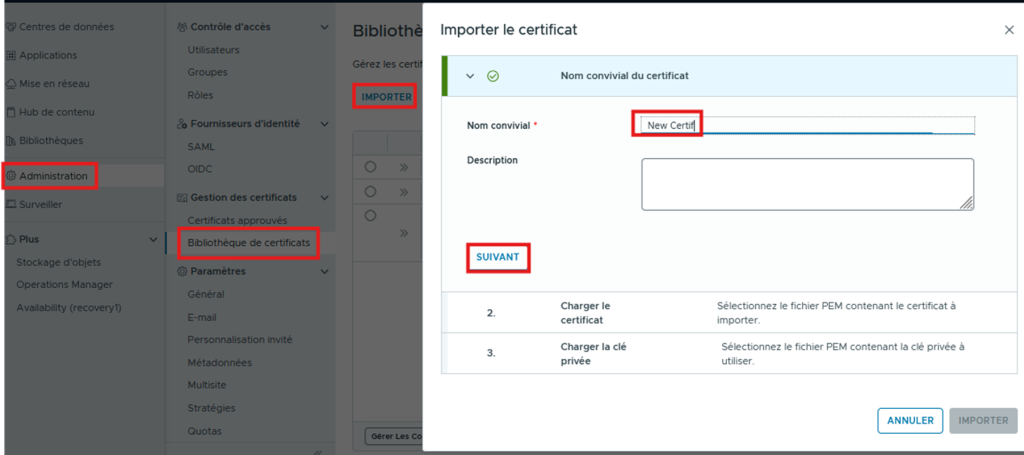Open the Utilisateurs menu entry
The height and width of the screenshot is (455, 1024).
(214, 49)
